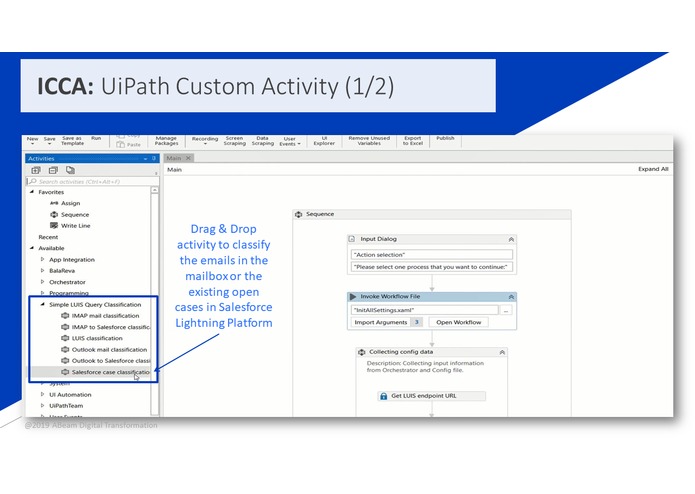Screen dimensions: 695x494
Task: Expand the App Integration node
Action: coord(43,259)
